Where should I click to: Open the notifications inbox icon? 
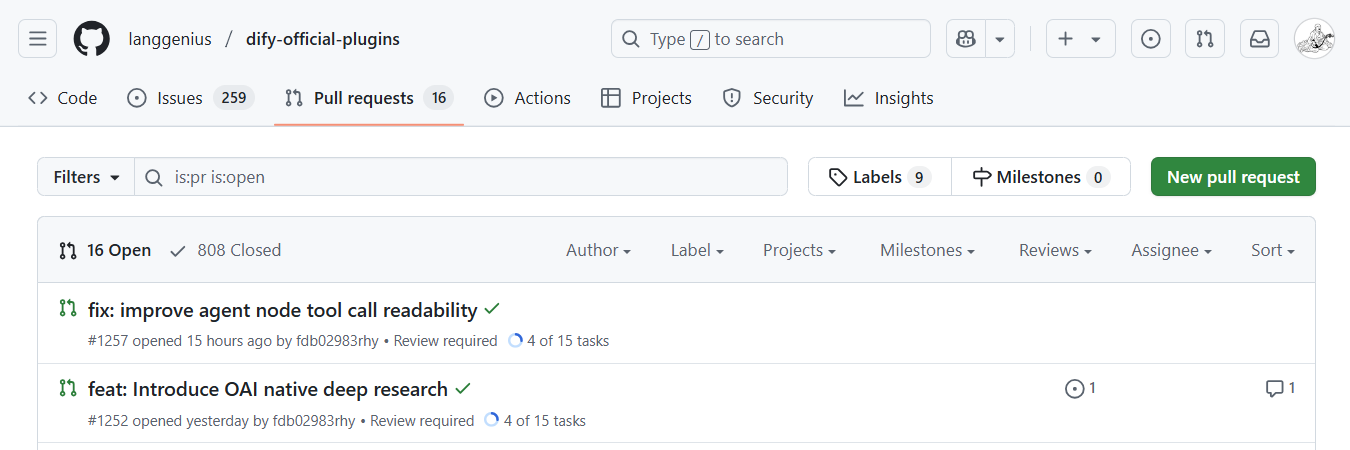(1260, 39)
